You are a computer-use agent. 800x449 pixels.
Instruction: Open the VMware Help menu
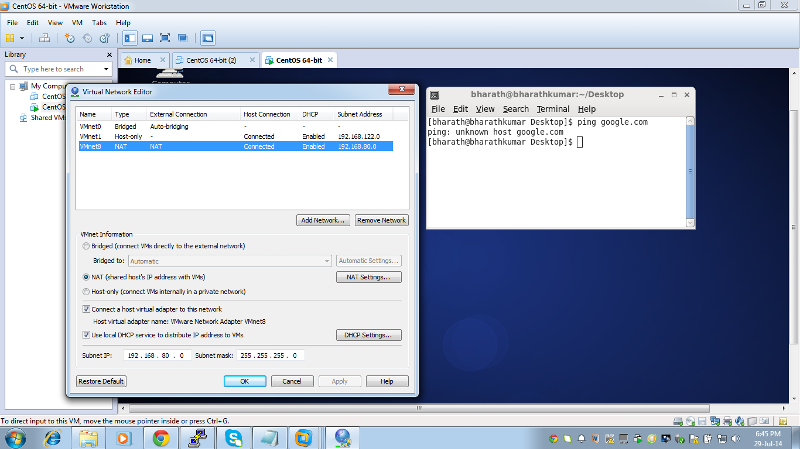[x=123, y=22]
